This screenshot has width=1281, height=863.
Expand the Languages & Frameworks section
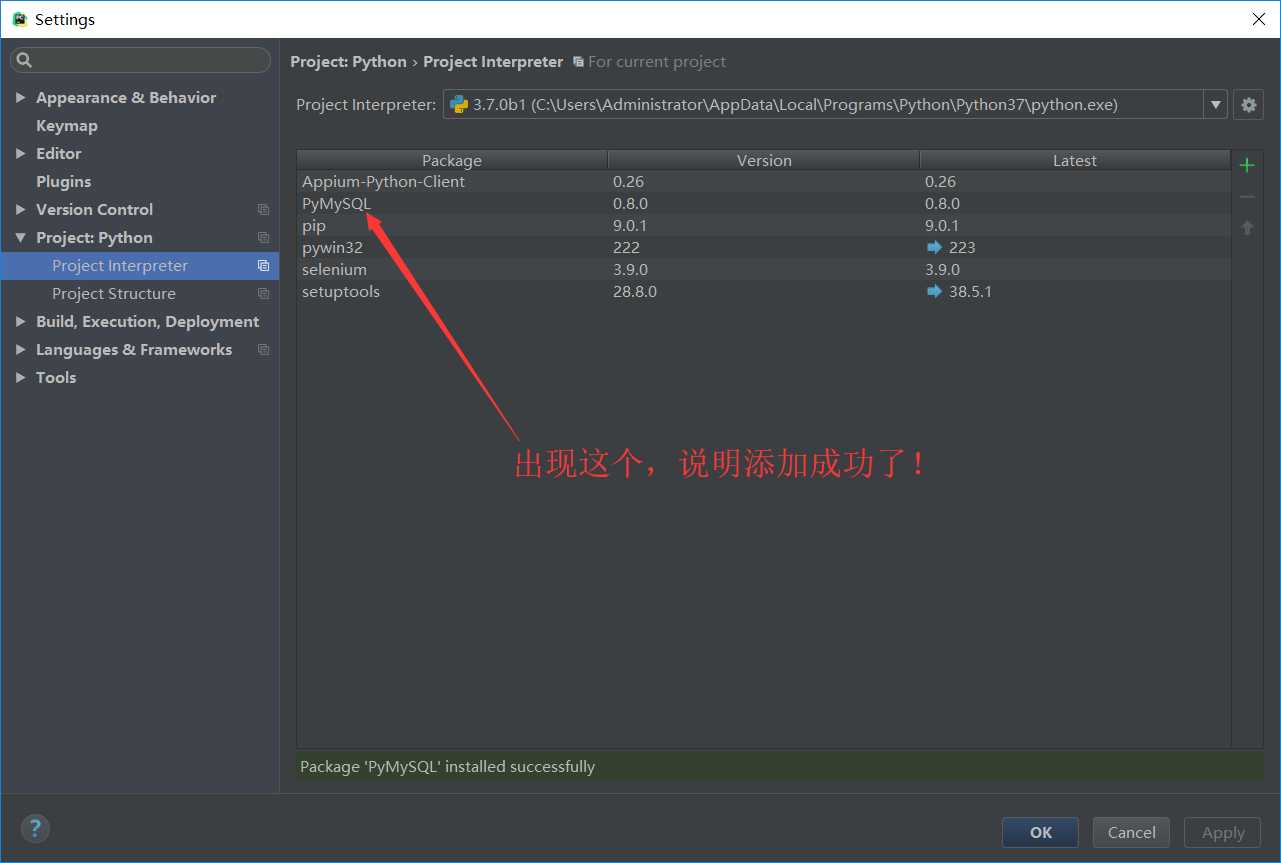(x=20, y=350)
